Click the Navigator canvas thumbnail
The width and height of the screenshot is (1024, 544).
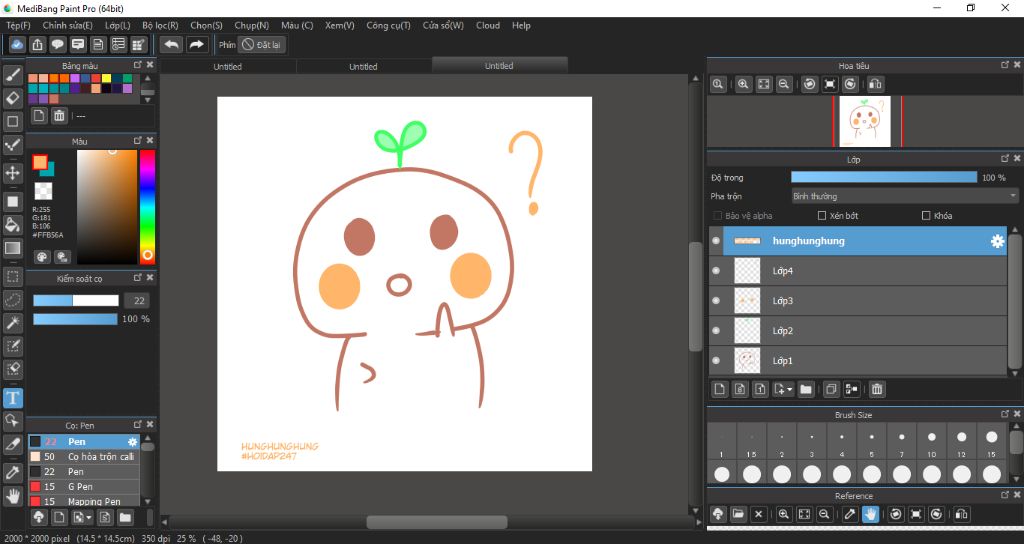coord(865,121)
